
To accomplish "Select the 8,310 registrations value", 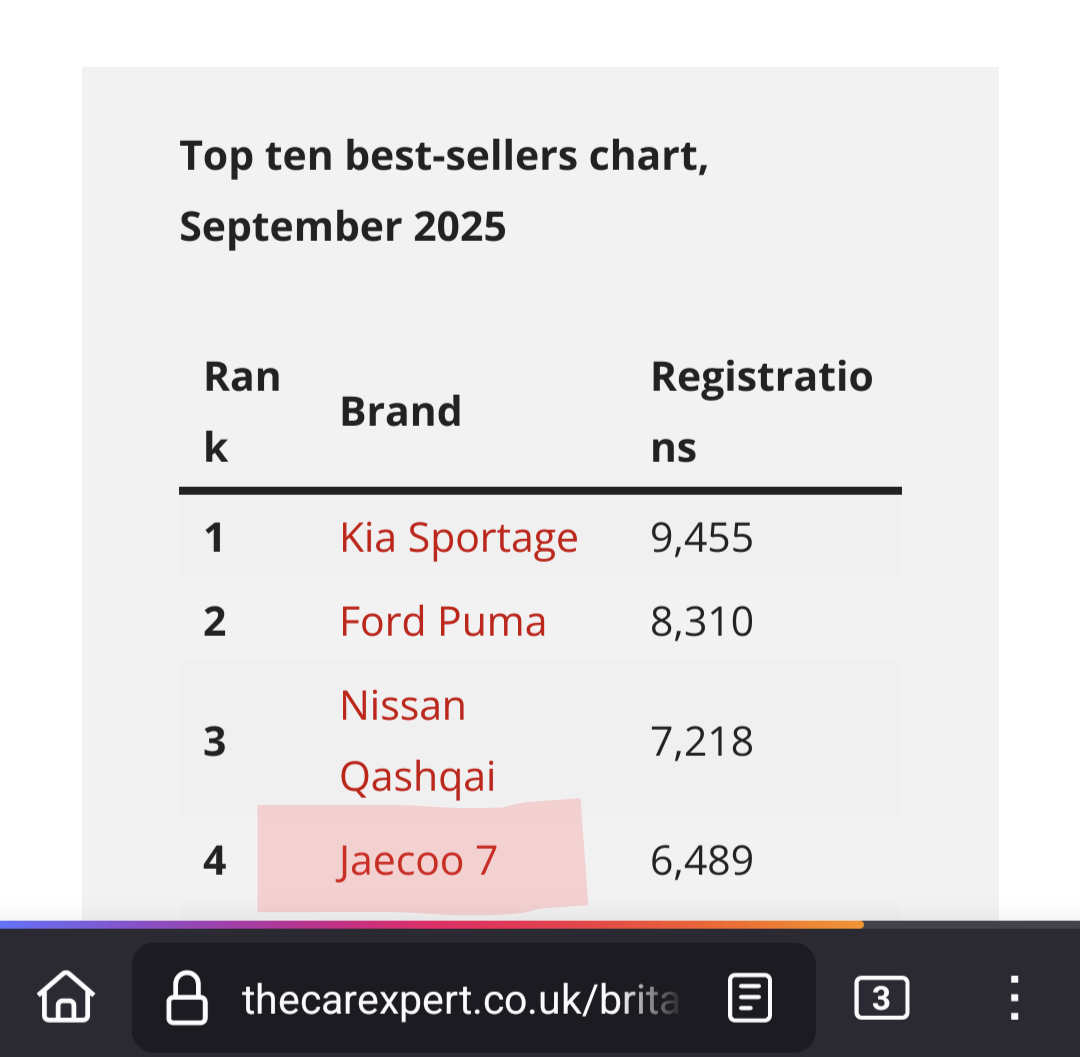I will [702, 622].
